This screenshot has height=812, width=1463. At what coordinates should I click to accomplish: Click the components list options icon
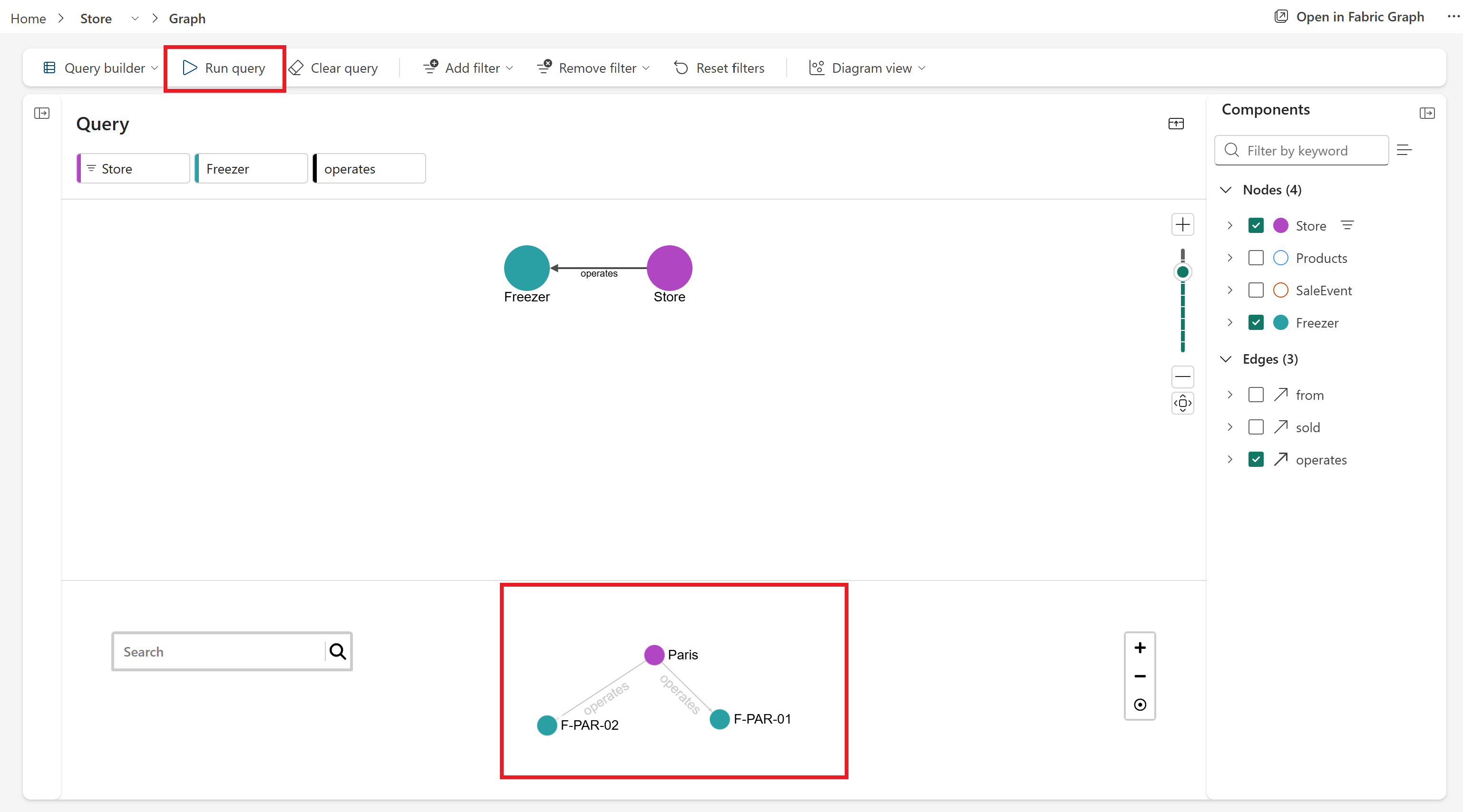tap(1404, 151)
